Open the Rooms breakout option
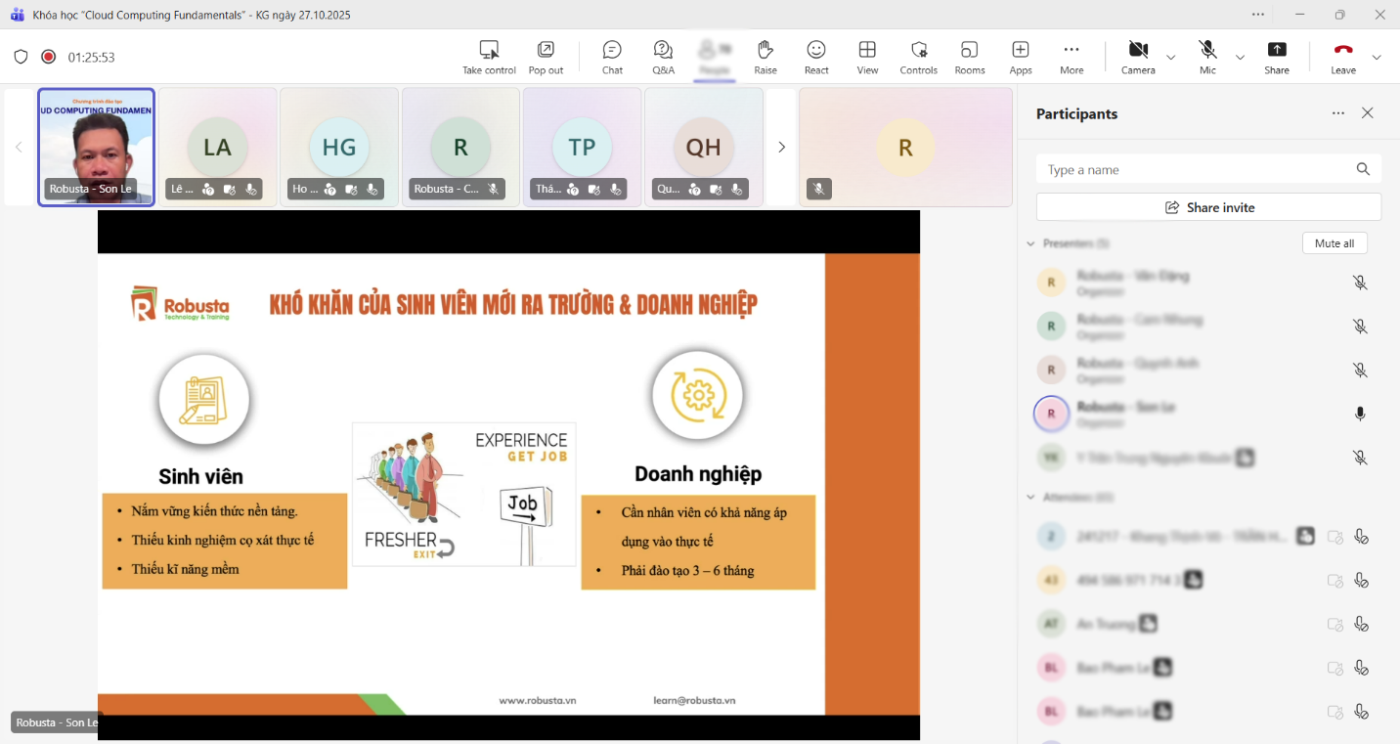This screenshot has width=1400, height=744. pyautogui.click(x=969, y=56)
